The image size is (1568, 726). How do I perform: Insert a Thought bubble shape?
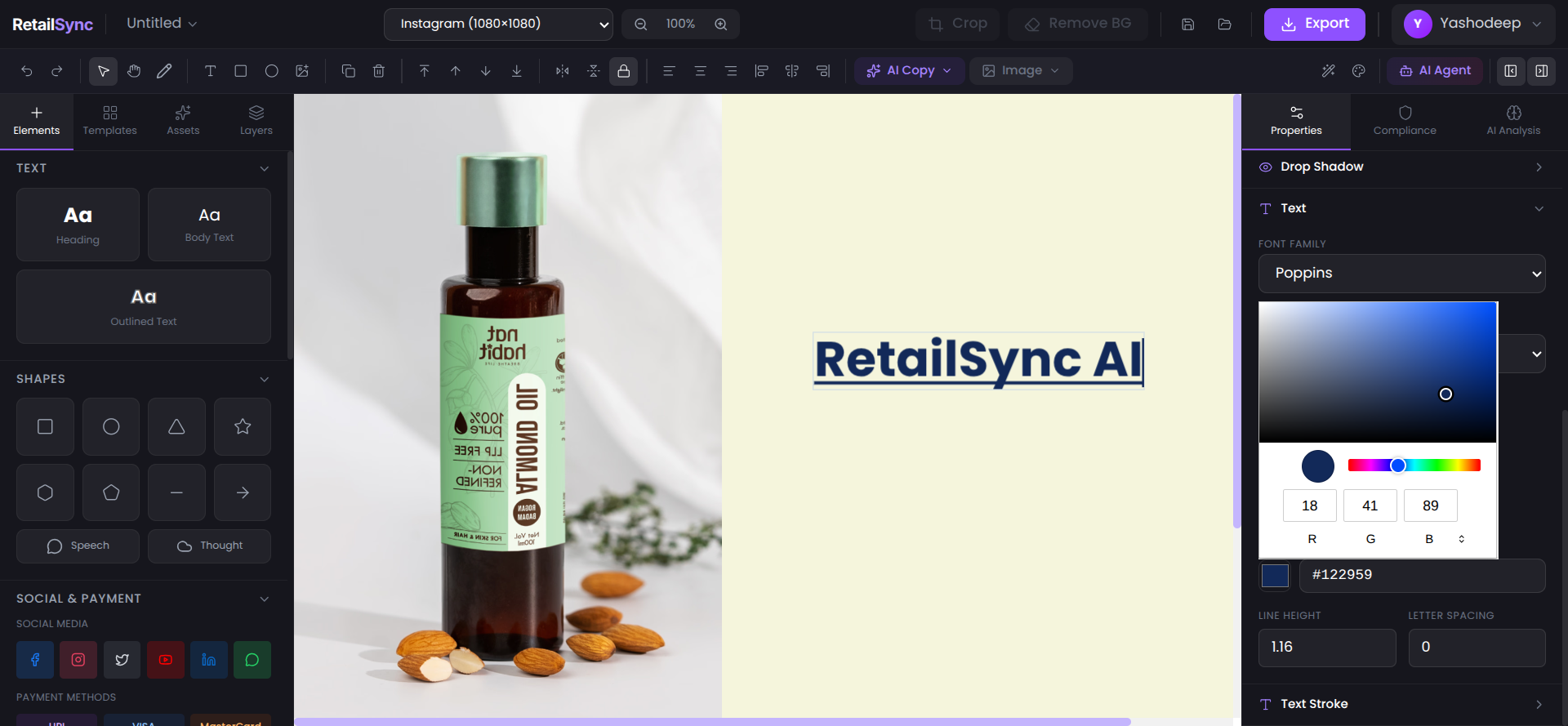coord(209,546)
